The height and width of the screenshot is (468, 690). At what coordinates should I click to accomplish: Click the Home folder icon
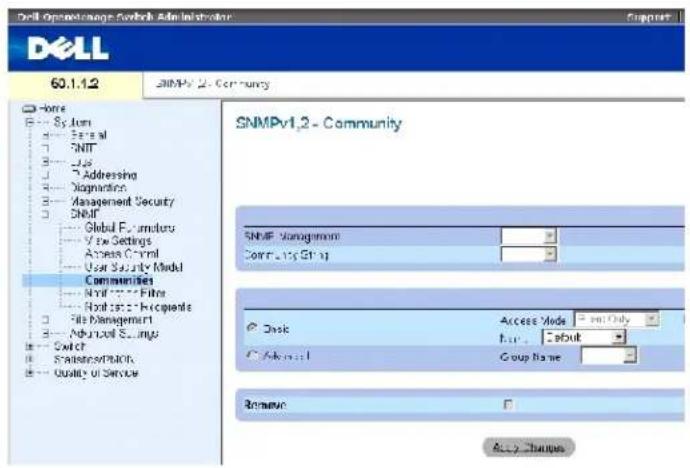point(29,109)
